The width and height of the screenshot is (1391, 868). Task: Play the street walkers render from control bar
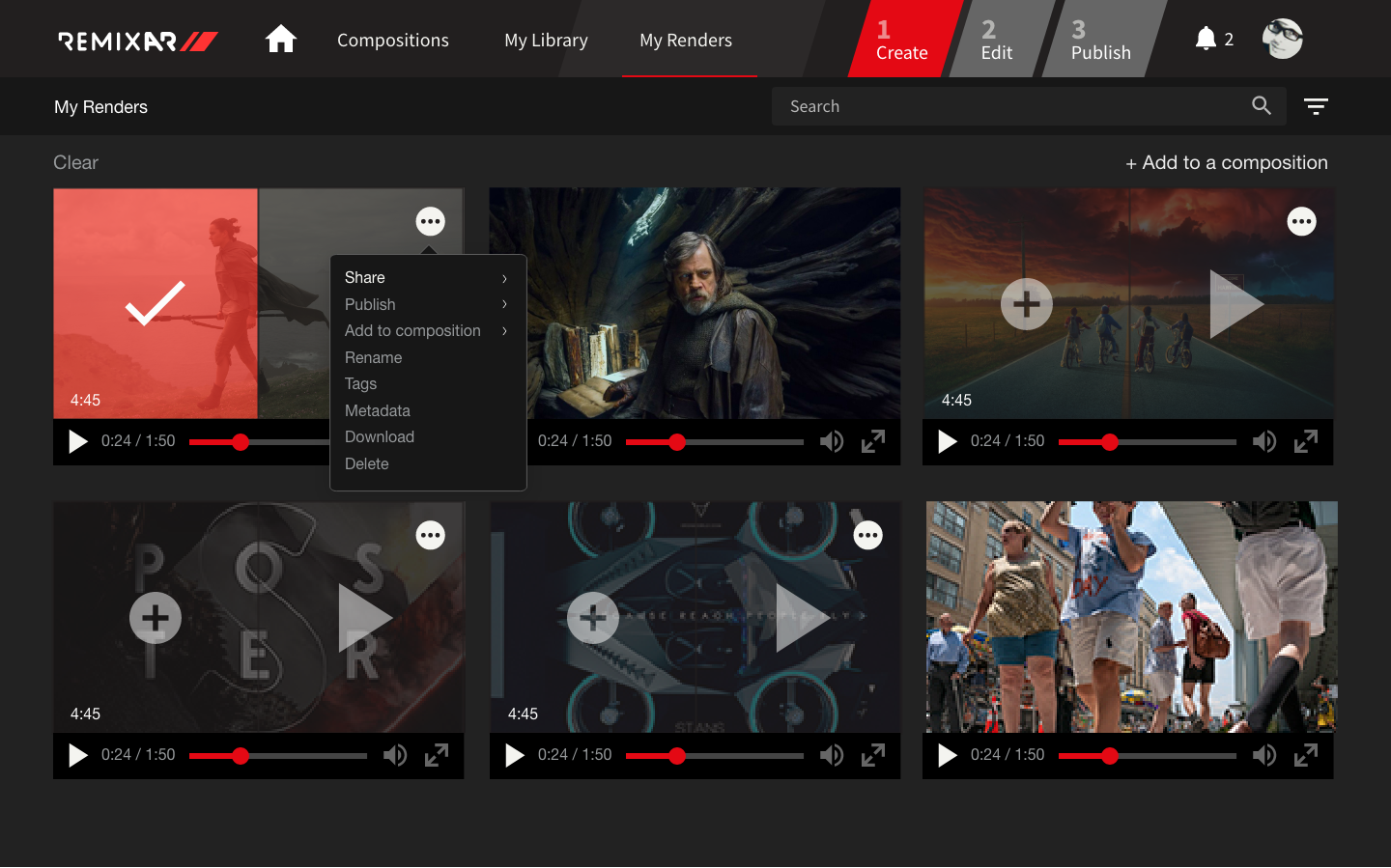tap(947, 755)
